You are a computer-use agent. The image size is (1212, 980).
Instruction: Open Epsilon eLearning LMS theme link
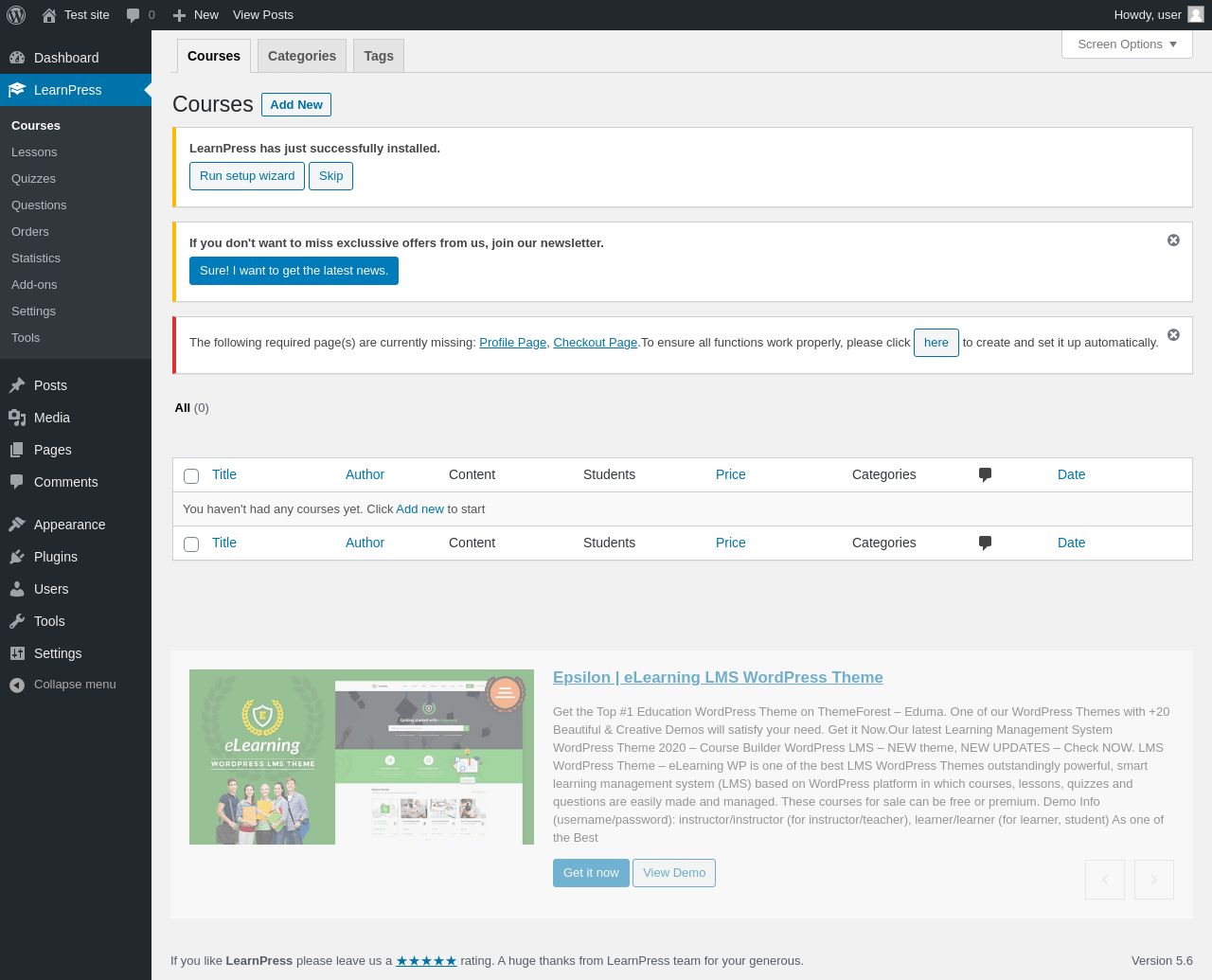[x=718, y=678]
